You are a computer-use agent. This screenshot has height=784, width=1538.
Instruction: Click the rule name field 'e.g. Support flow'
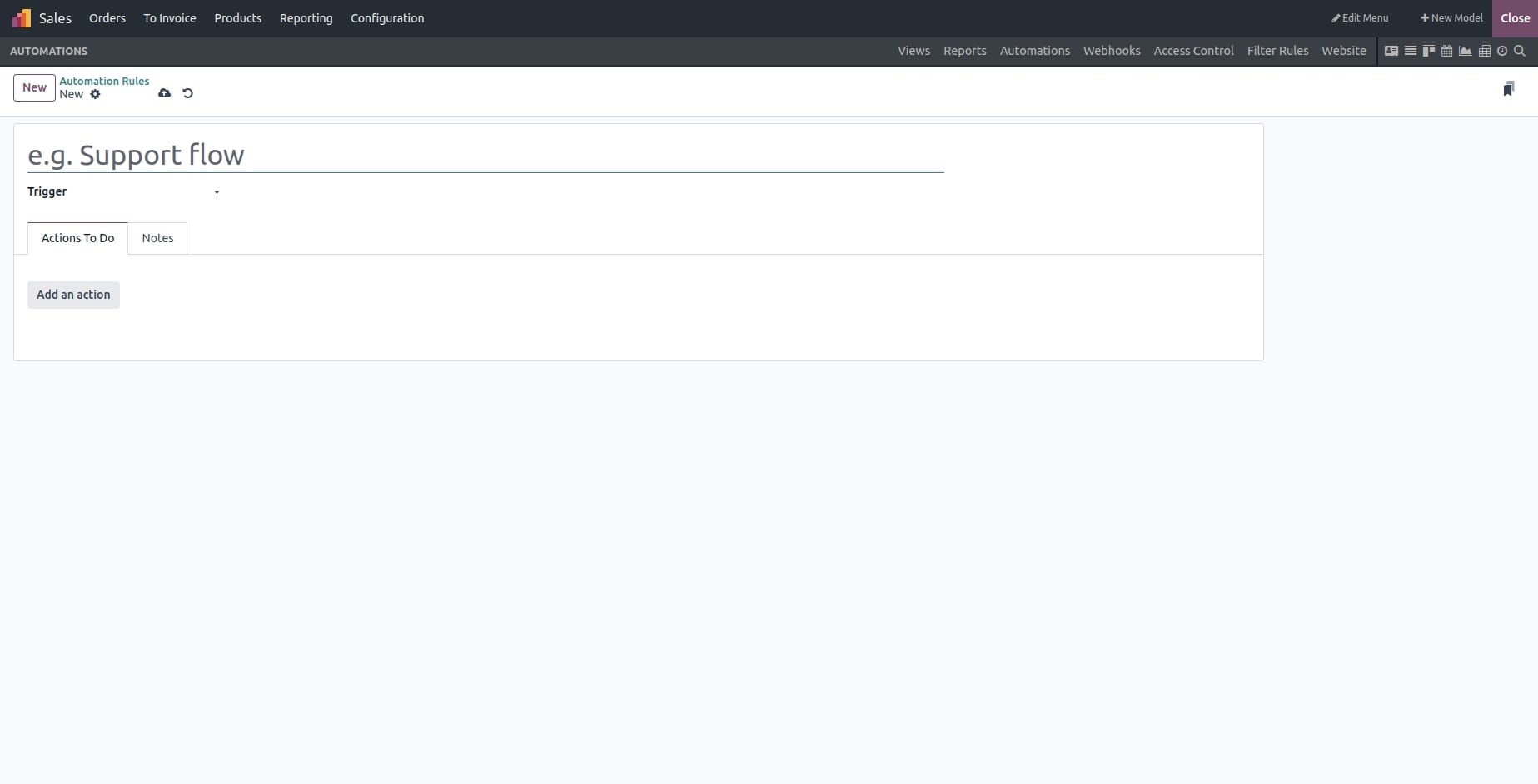click(485, 155)
